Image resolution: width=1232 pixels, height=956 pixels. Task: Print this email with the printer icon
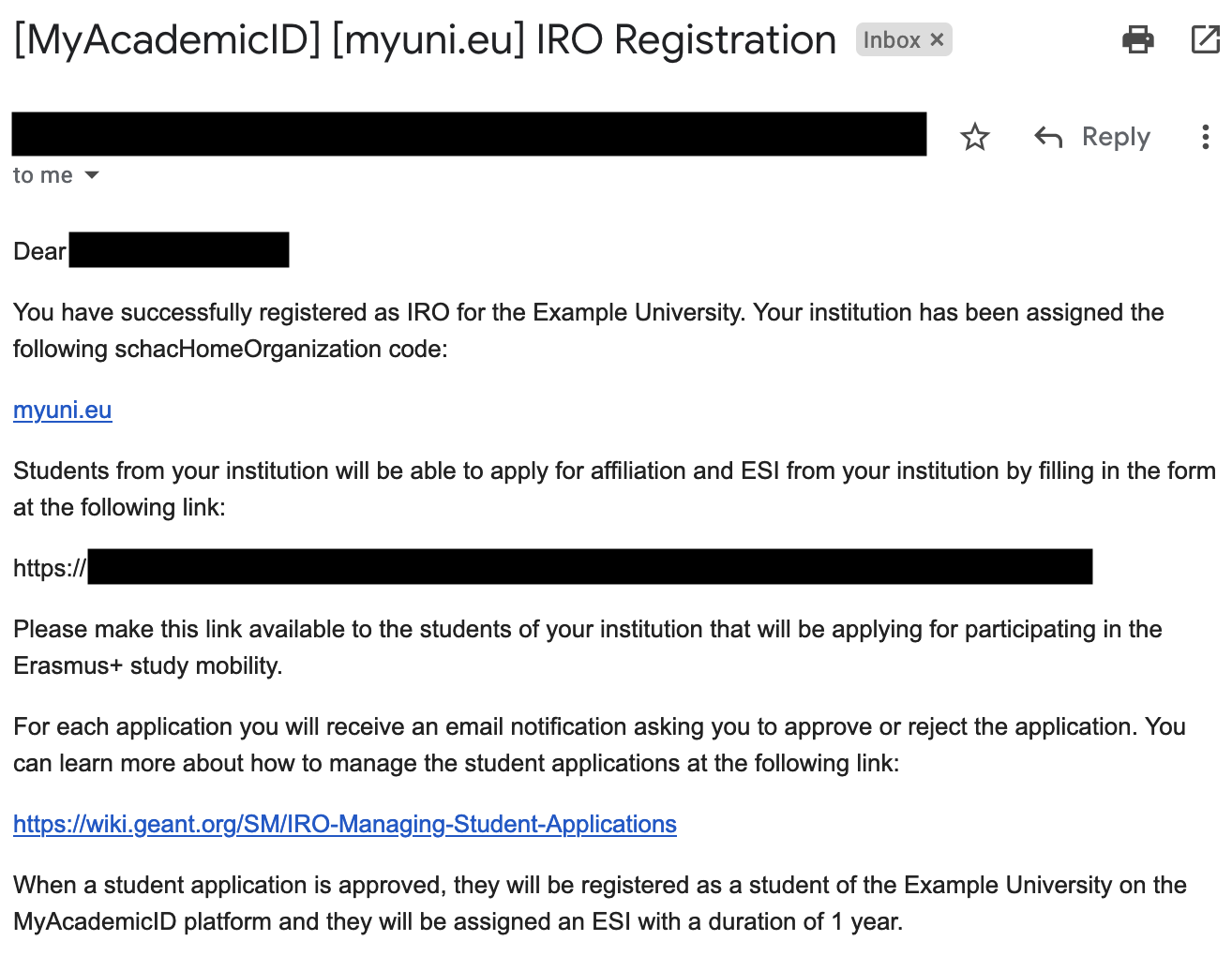(x=1137, y=39)
